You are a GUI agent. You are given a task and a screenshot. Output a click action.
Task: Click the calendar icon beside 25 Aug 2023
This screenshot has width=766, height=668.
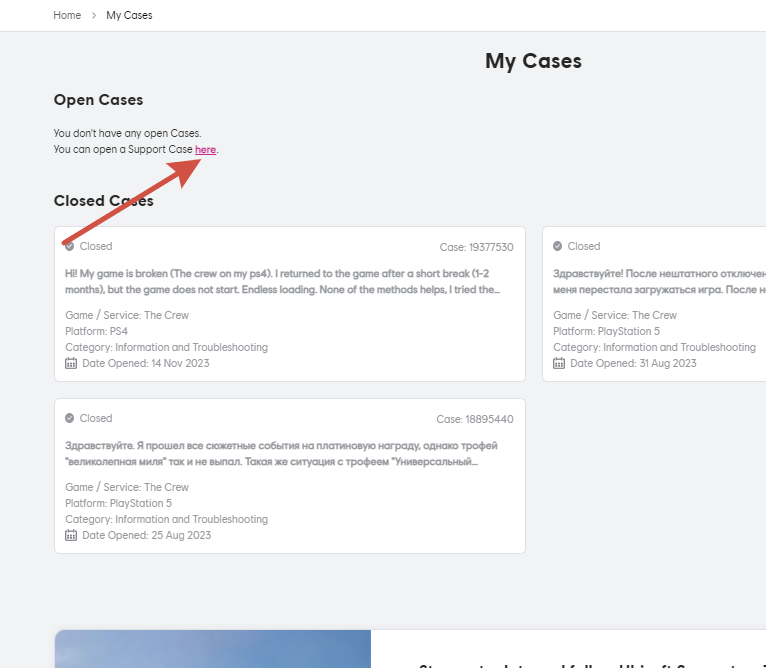pyautogui.click(x=71, y=535)
